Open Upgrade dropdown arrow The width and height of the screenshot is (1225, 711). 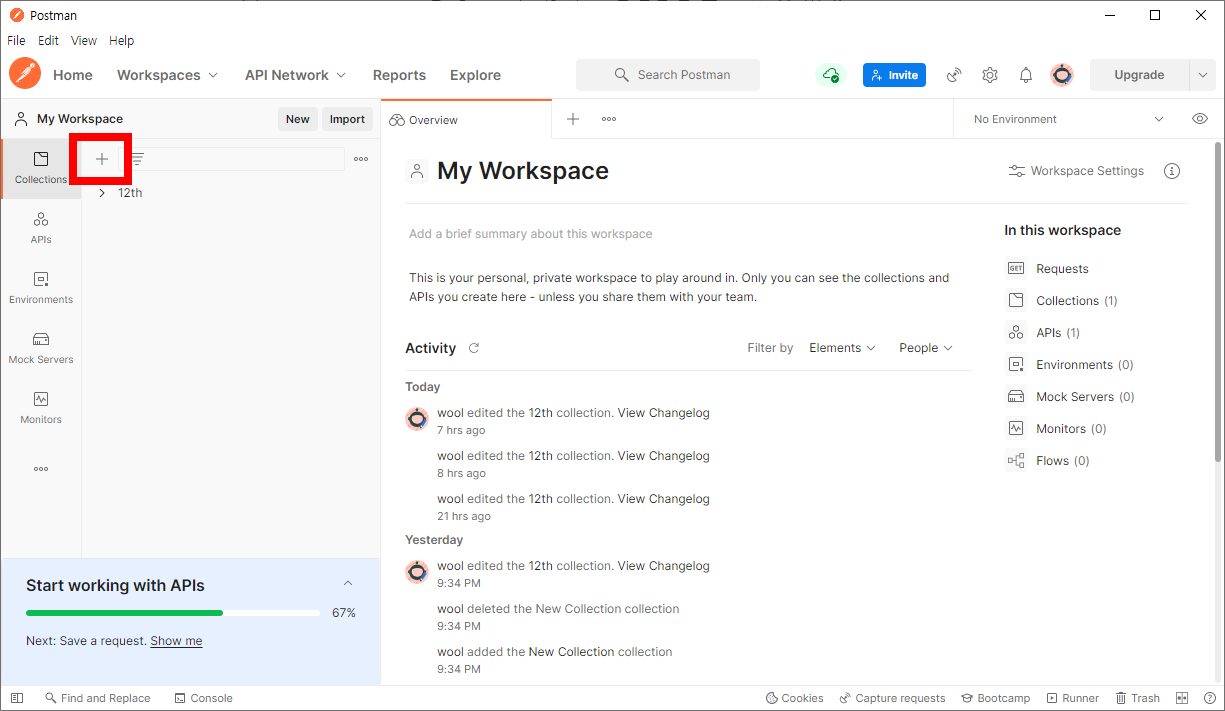(x=1202, y=75)
